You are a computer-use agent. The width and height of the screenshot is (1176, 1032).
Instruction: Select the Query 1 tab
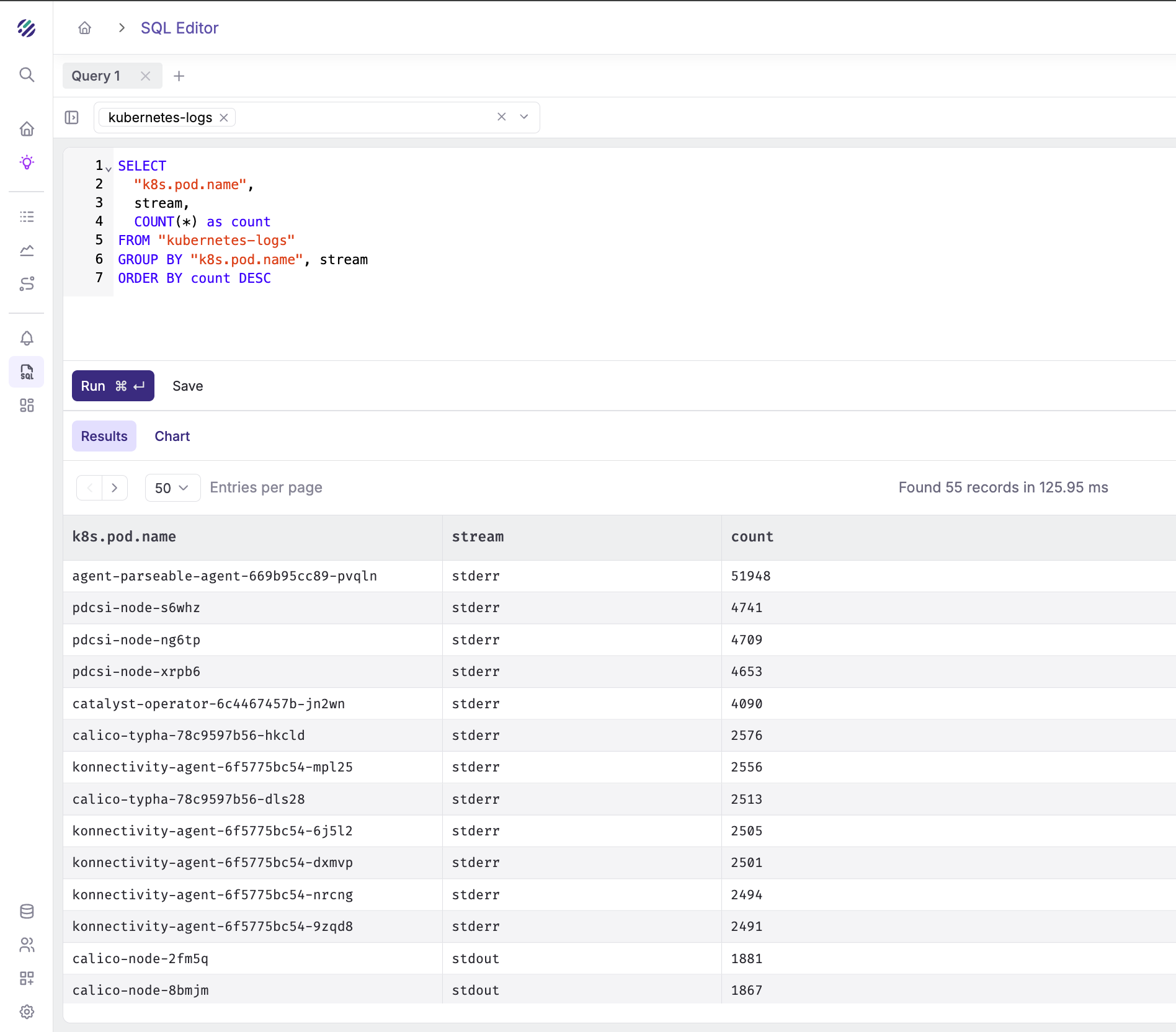point(96,76)
